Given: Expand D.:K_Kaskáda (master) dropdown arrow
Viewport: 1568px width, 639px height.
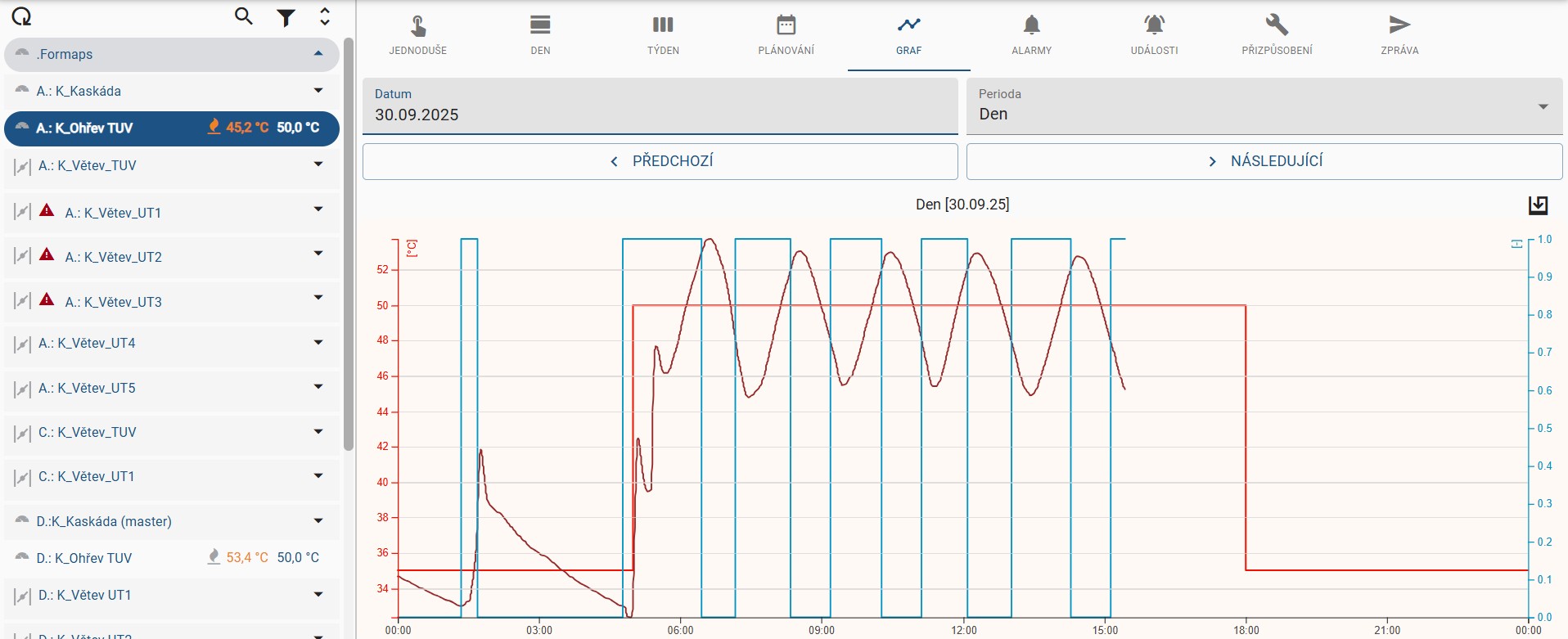Looking at the screenshot, I should click(x=318, y=521).
